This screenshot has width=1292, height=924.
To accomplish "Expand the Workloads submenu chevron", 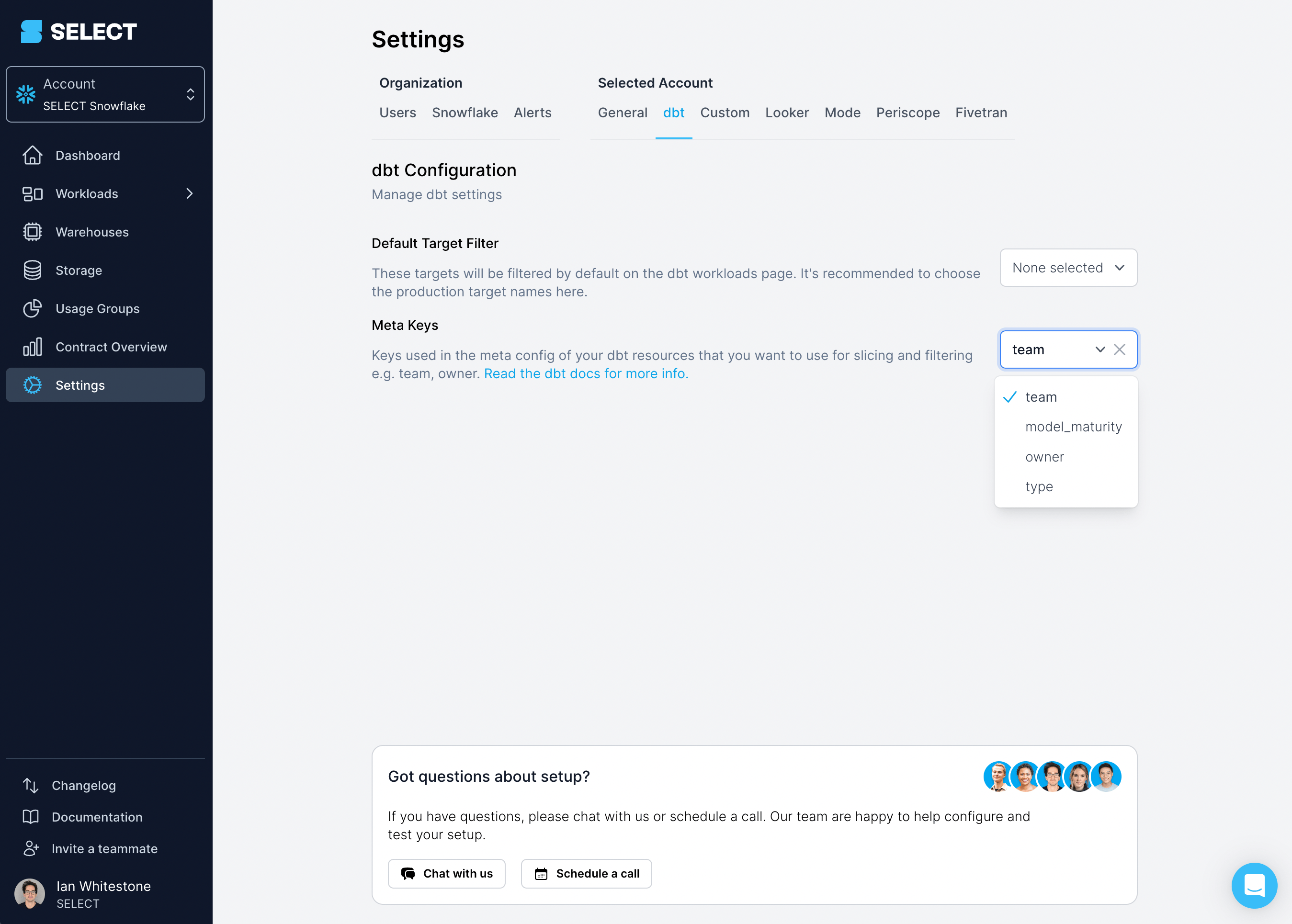I will tap(190, 194).
